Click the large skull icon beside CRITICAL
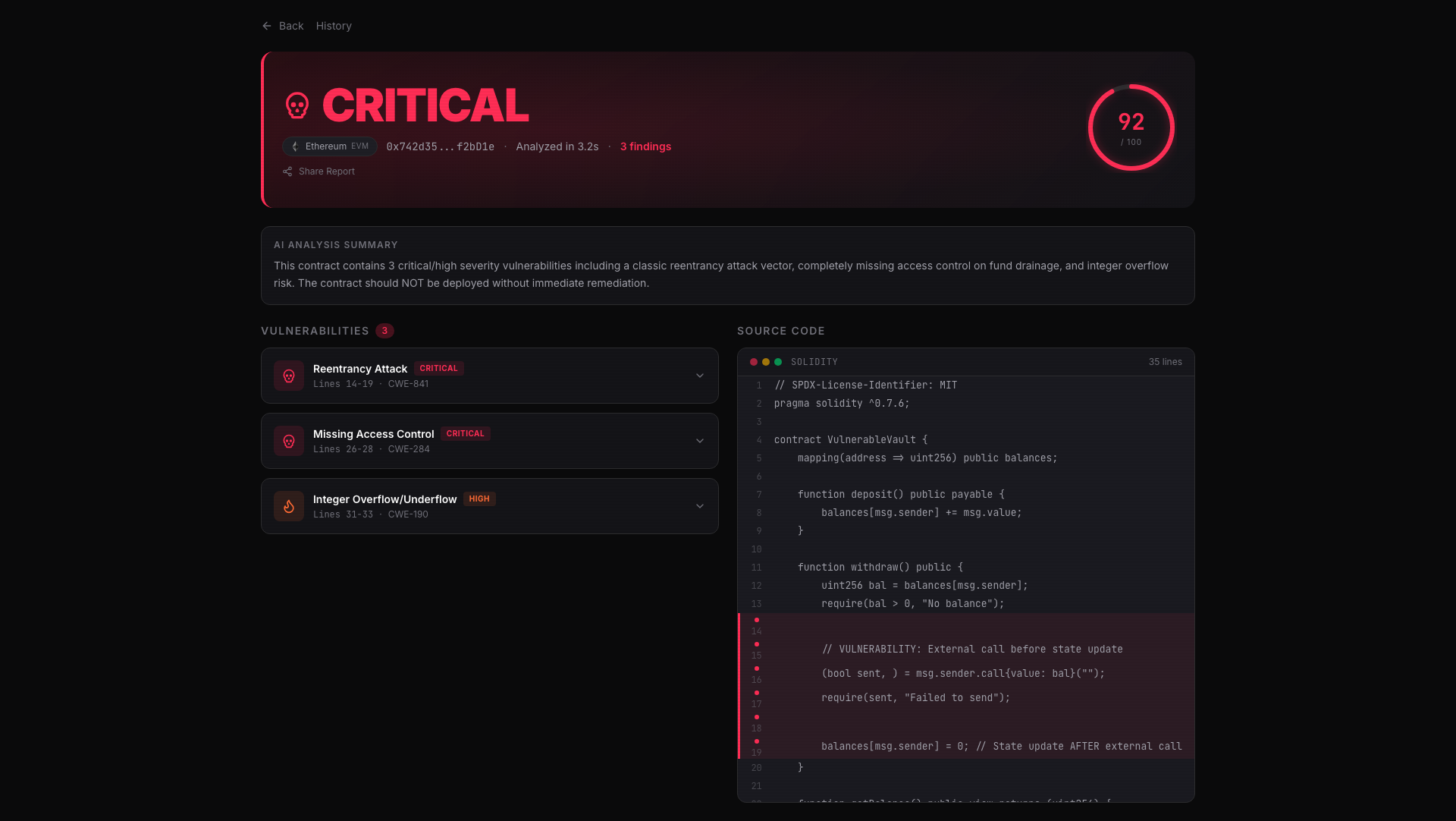Screen dimensions: 1456x821 (297, 105)
